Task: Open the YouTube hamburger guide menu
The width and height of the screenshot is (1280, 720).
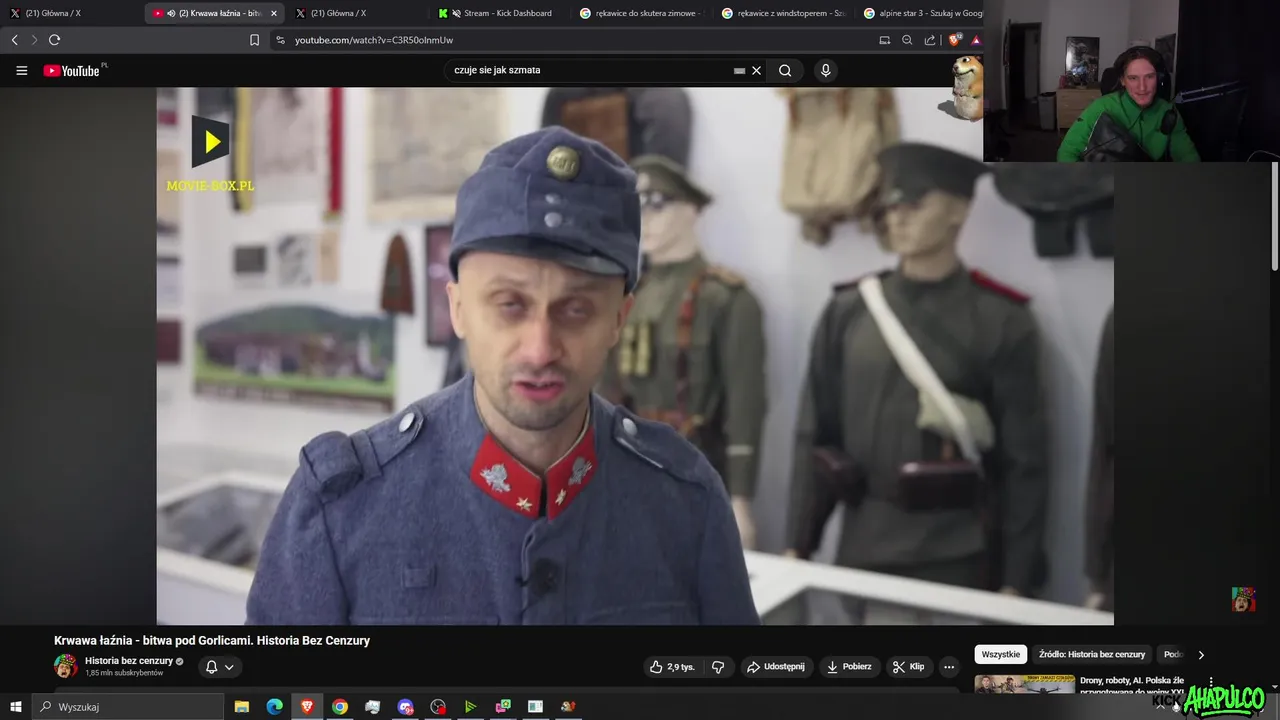Action: click(x=21, y=71)
